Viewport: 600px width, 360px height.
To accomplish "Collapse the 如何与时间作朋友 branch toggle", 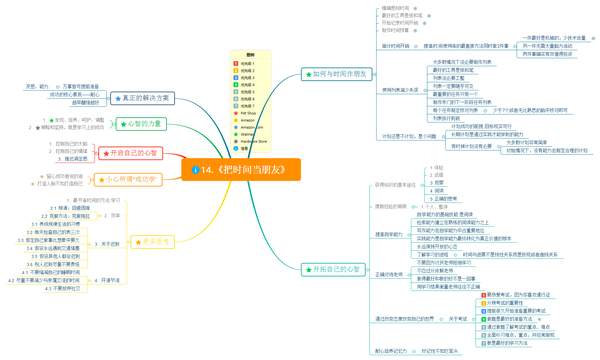I will click(x=374, y=74).
